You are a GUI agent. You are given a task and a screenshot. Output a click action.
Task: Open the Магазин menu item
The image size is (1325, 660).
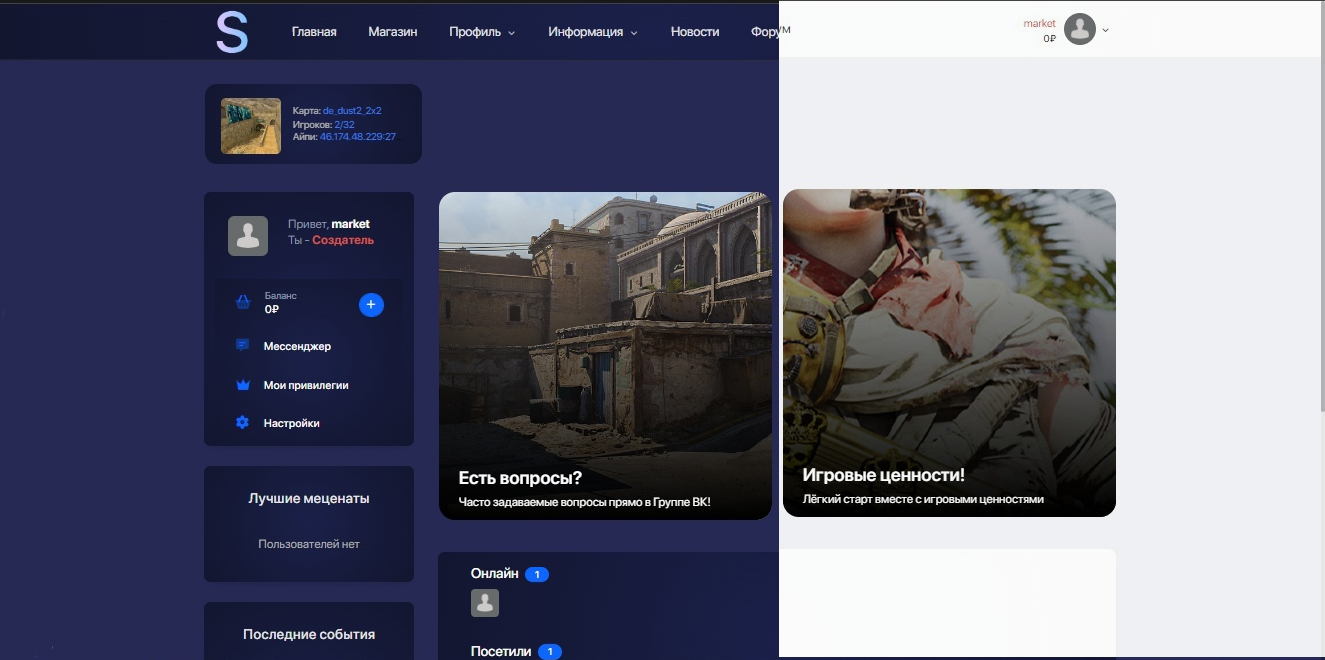tap(393, 32)
